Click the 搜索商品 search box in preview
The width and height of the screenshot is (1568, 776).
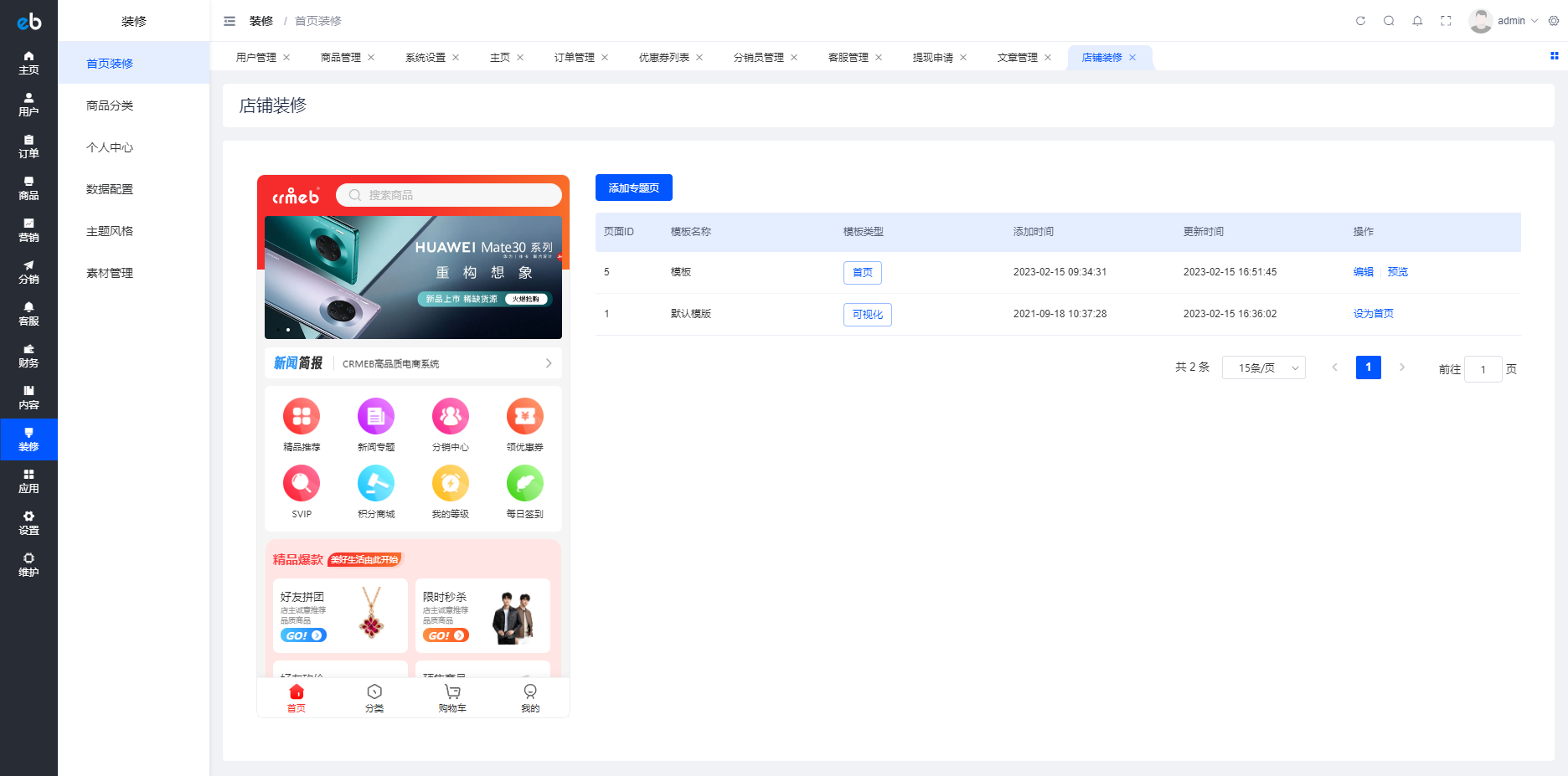tap(449, 195)
